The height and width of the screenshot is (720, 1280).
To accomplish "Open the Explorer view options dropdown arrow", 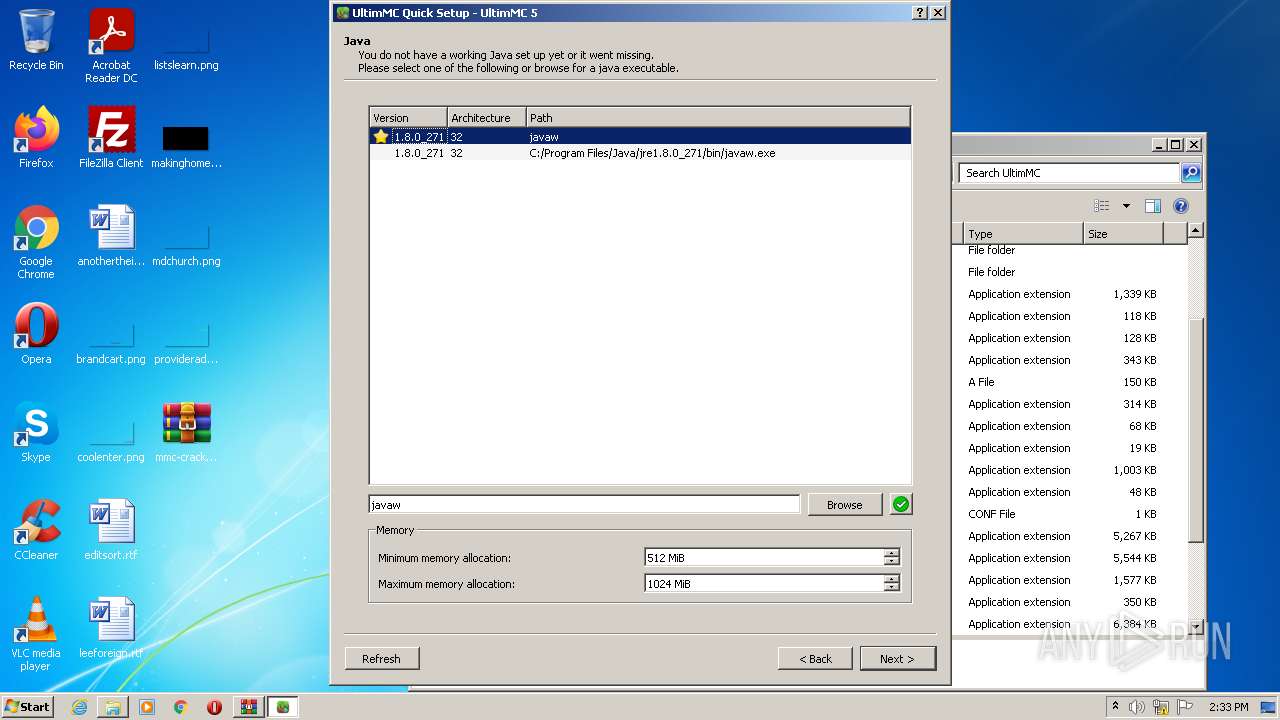I will pos(1126,206).
